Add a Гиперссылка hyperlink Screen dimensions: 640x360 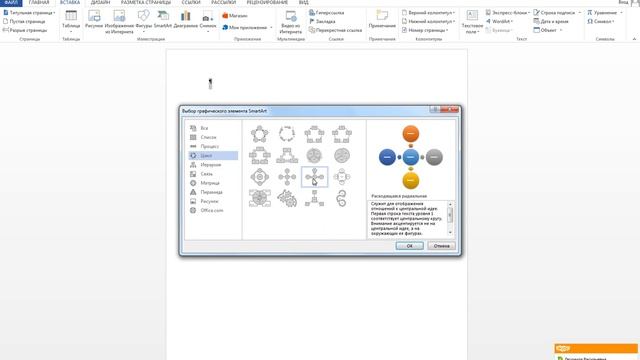(x=327, y=13)
